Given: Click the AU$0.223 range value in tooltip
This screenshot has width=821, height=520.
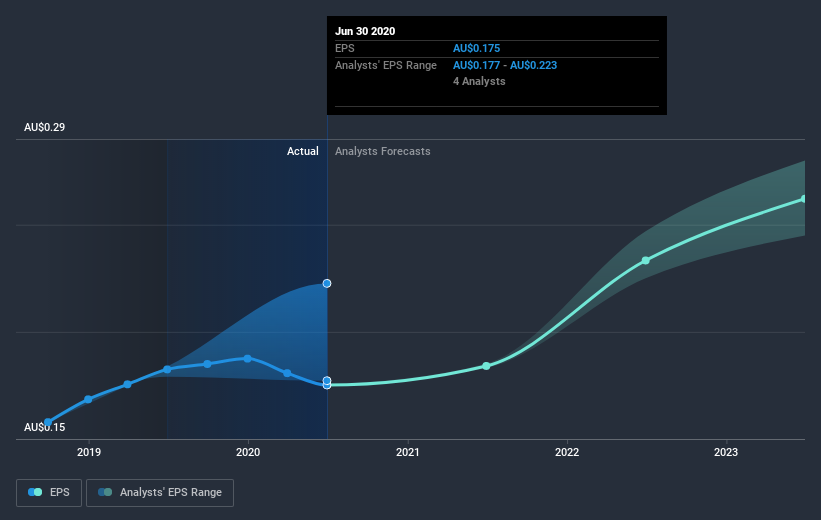Looking at the screenshot, I should [x=534, y=65].
